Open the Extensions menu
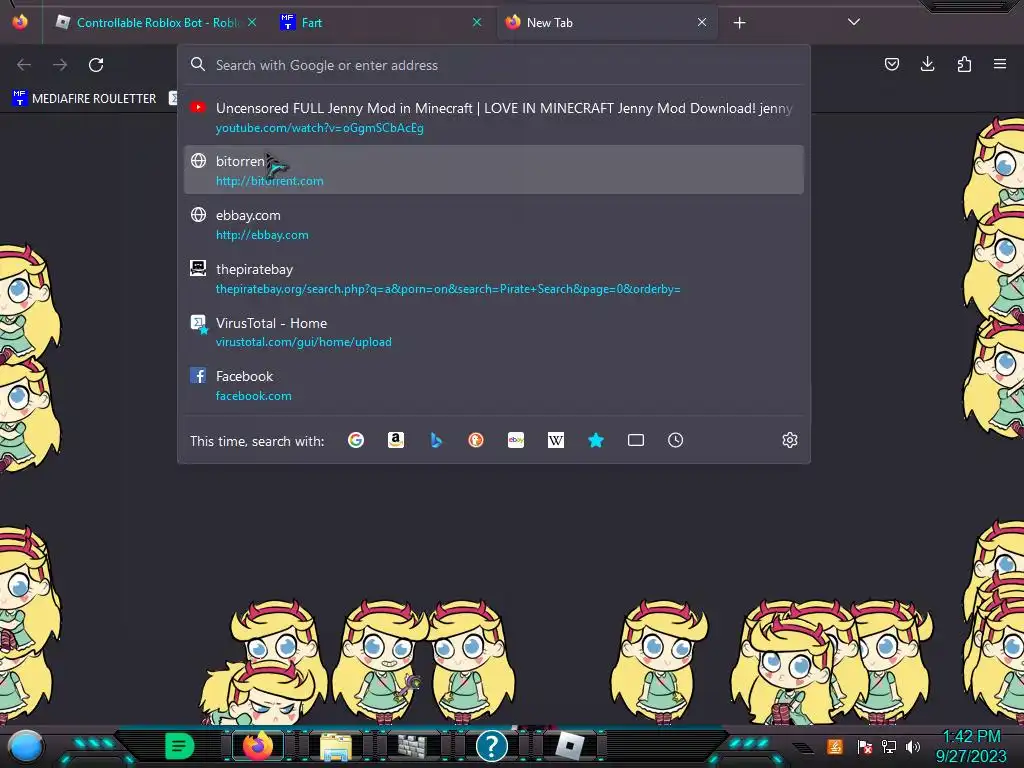The width and height of the screenshot is (1024, 768). click(964, 64)
